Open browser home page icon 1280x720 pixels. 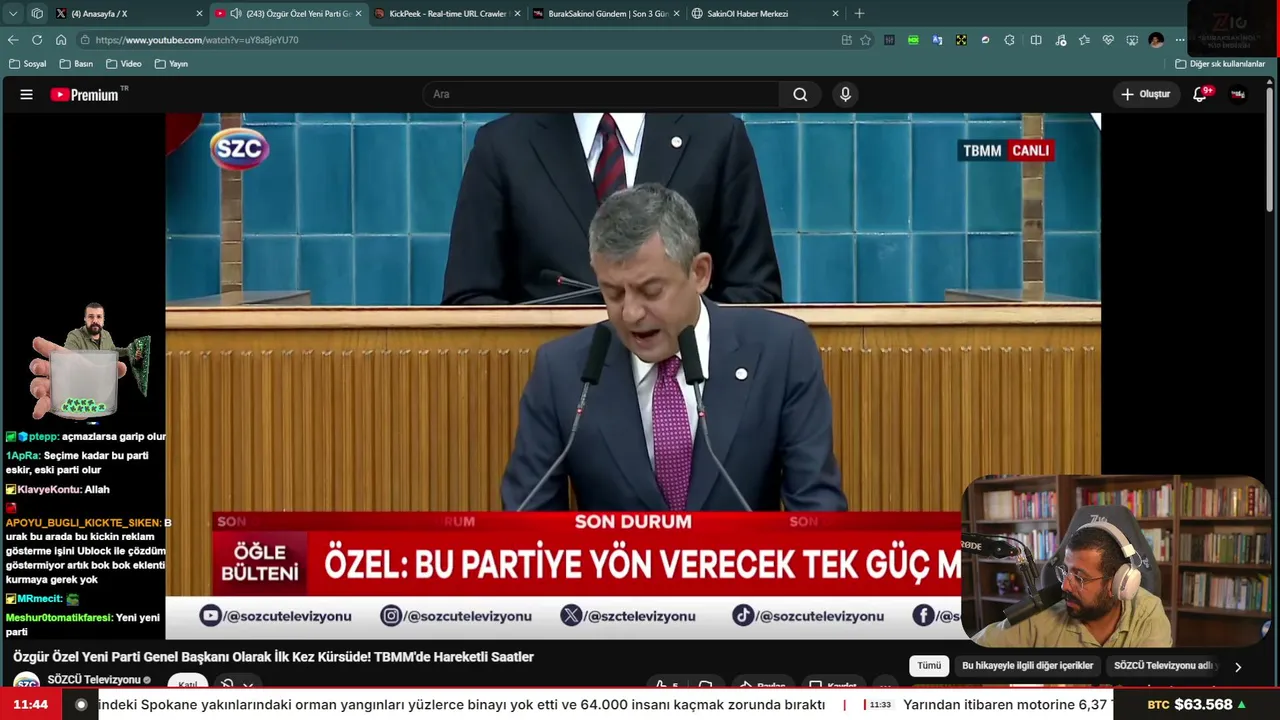(61, 40)
